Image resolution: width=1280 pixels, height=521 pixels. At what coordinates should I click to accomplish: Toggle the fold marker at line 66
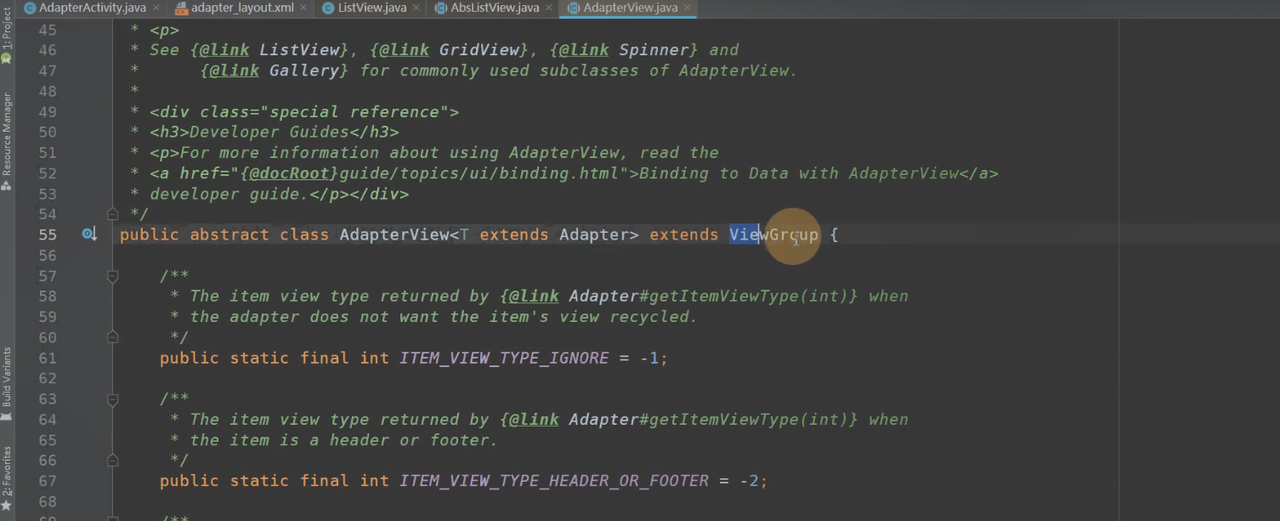click(x=112, y=461)
